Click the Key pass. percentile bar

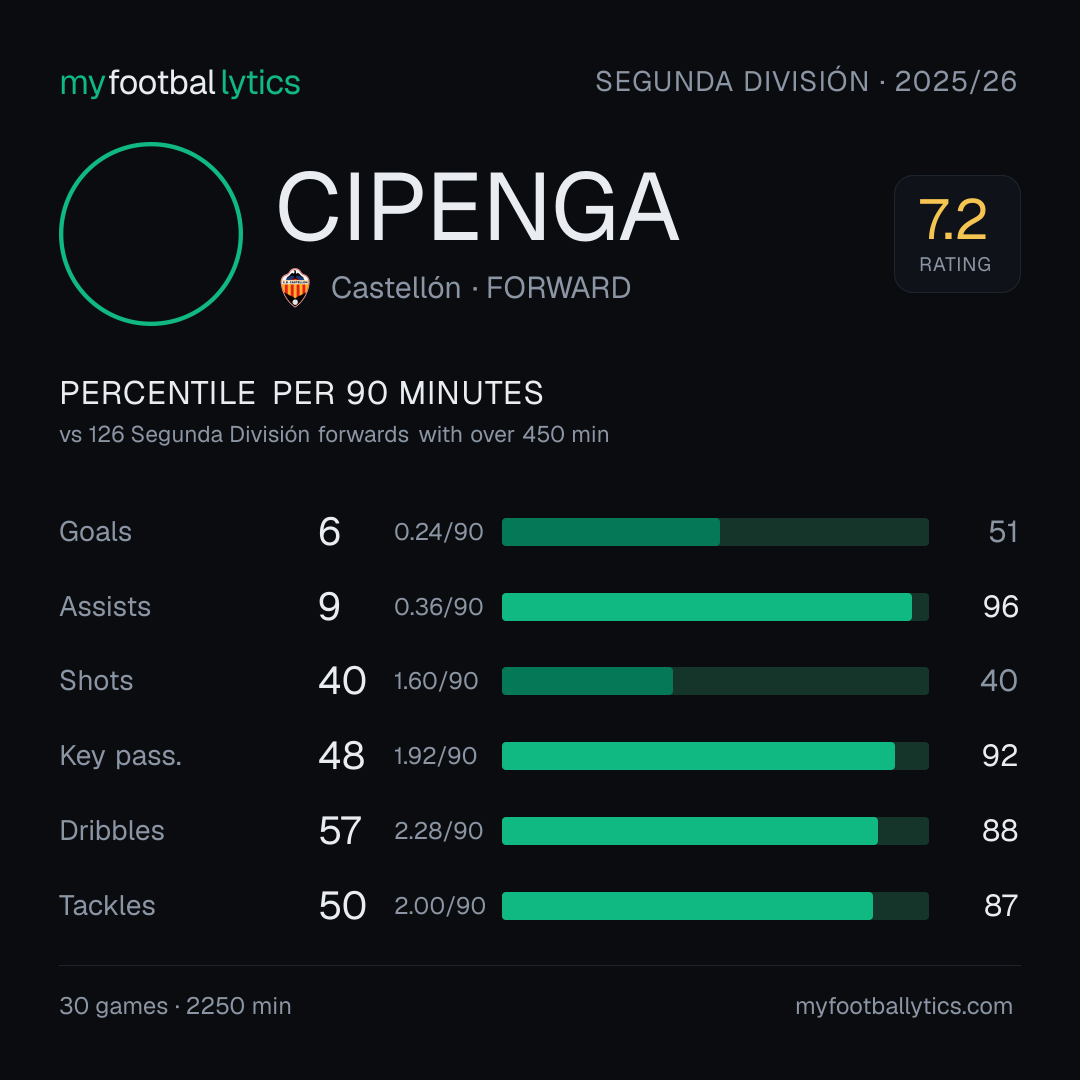[715, 756]
